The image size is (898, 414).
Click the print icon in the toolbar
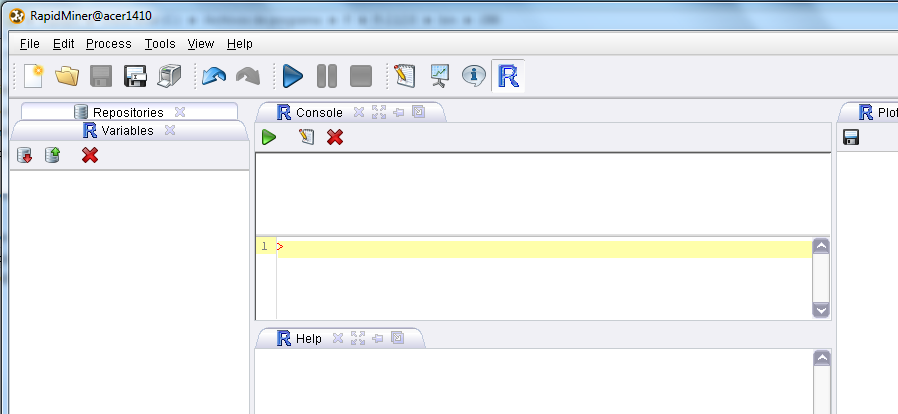click(x=169, y=76)
